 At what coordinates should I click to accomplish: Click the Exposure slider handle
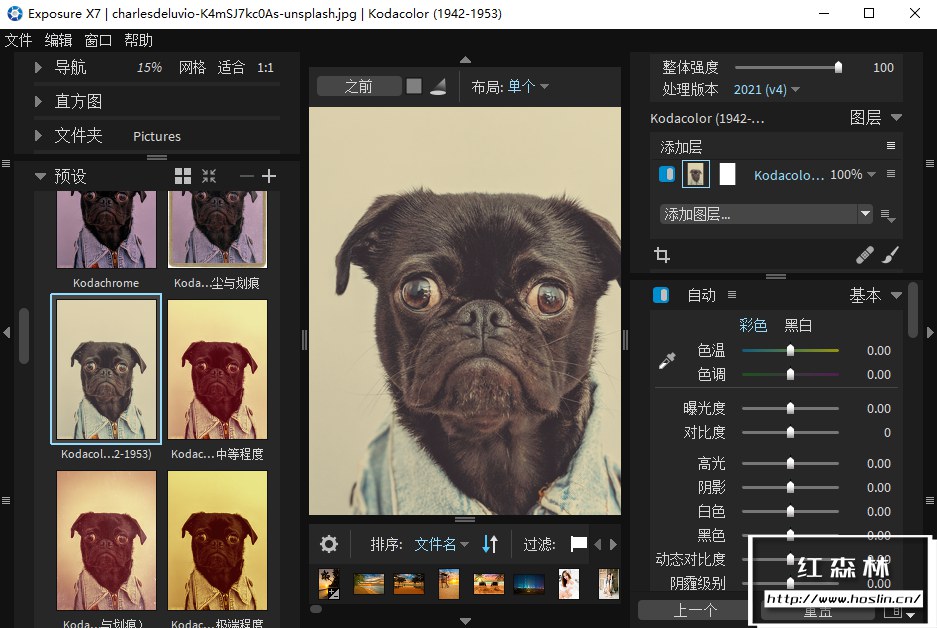[x=791, y=408]
